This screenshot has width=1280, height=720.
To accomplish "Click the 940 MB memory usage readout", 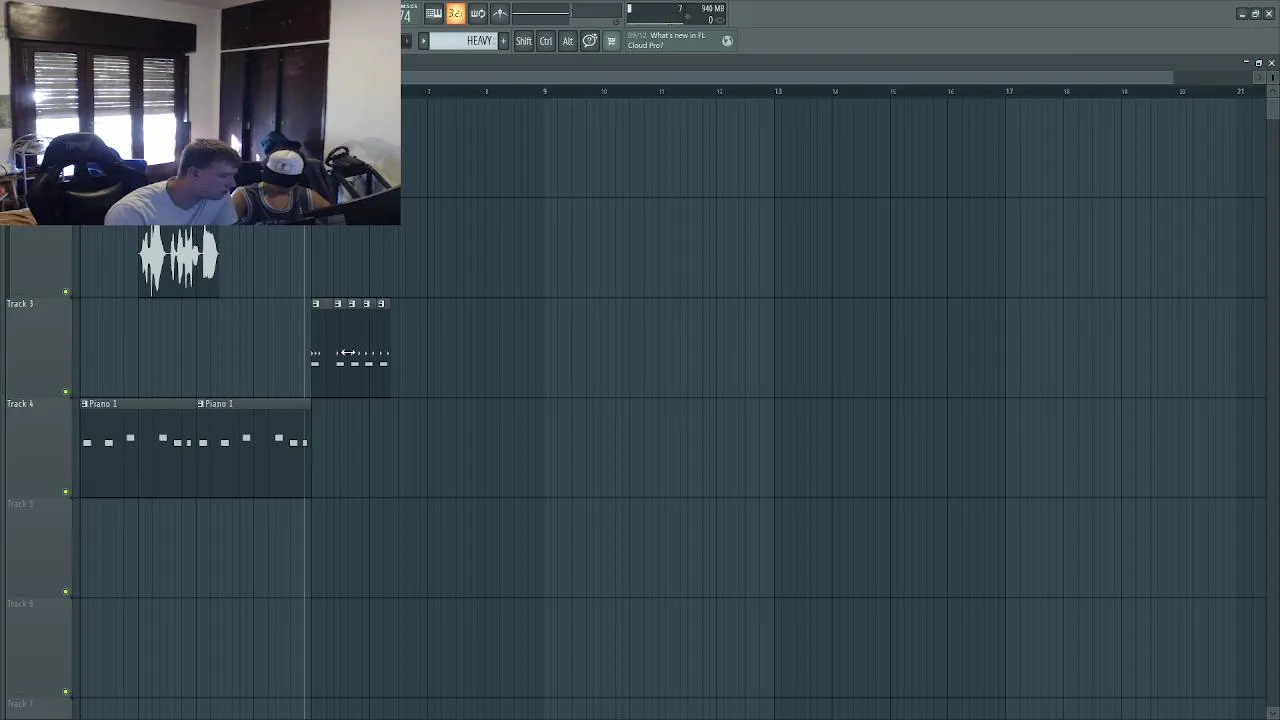I will 713,9.
